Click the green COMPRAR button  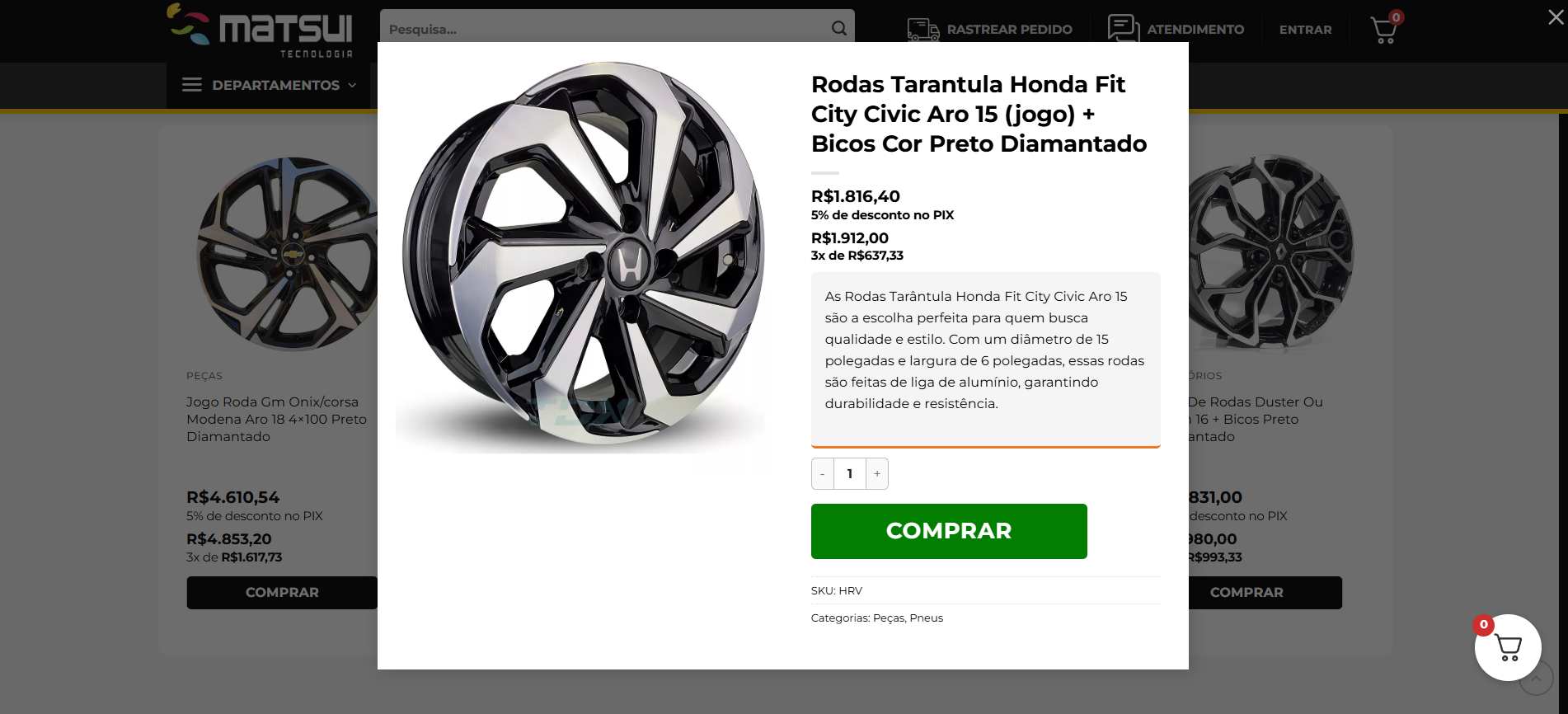coord(949,531)
